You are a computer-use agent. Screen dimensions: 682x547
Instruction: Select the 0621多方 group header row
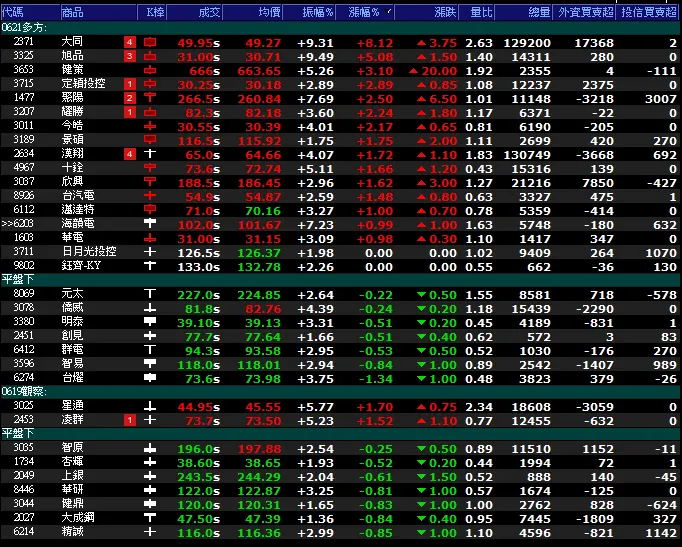point(341,28)
